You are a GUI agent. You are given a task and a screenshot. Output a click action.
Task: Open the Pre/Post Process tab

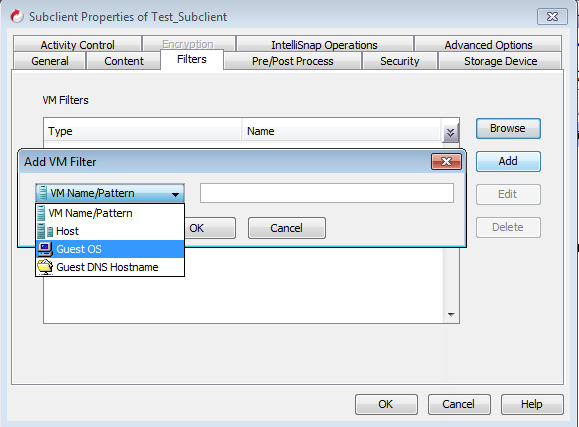coord(292,61)
